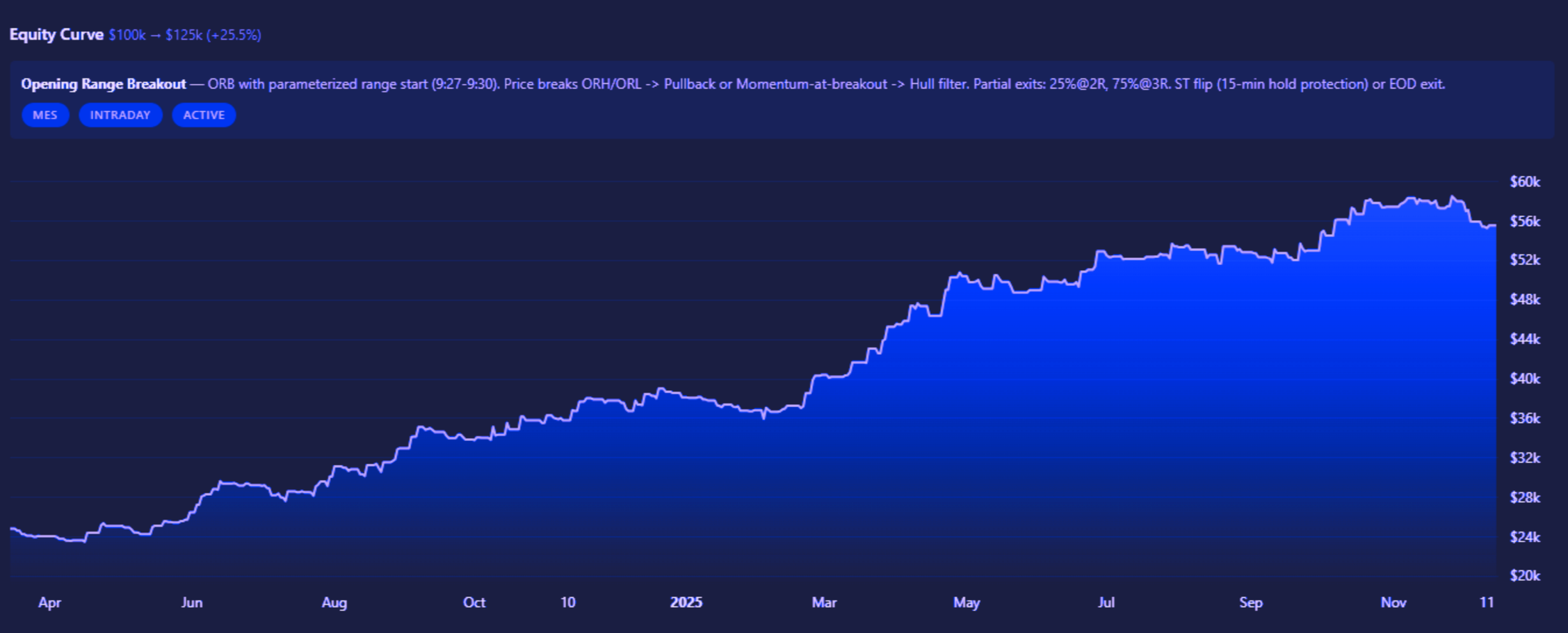
Task: Click the Oct x-axis label
Action: coord(474,602)
